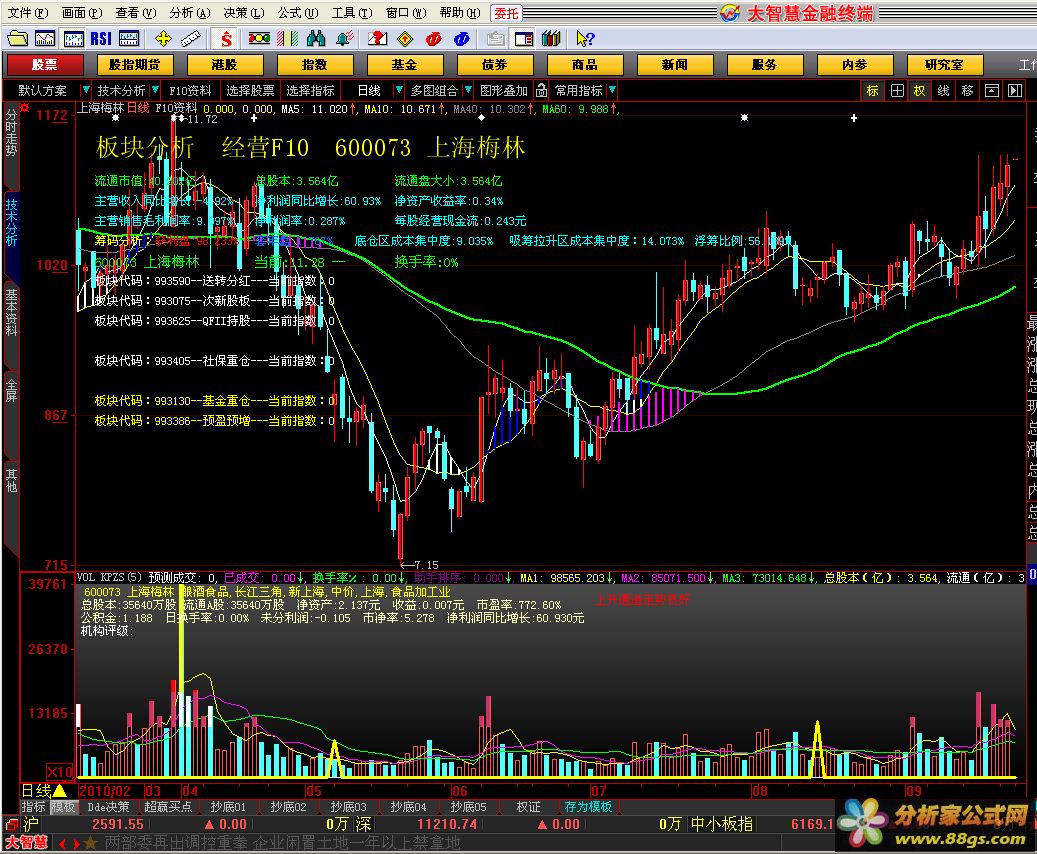1037x854 pixels.
Task: Select the K-line chart toolbar icon
Action: [73, 39]
